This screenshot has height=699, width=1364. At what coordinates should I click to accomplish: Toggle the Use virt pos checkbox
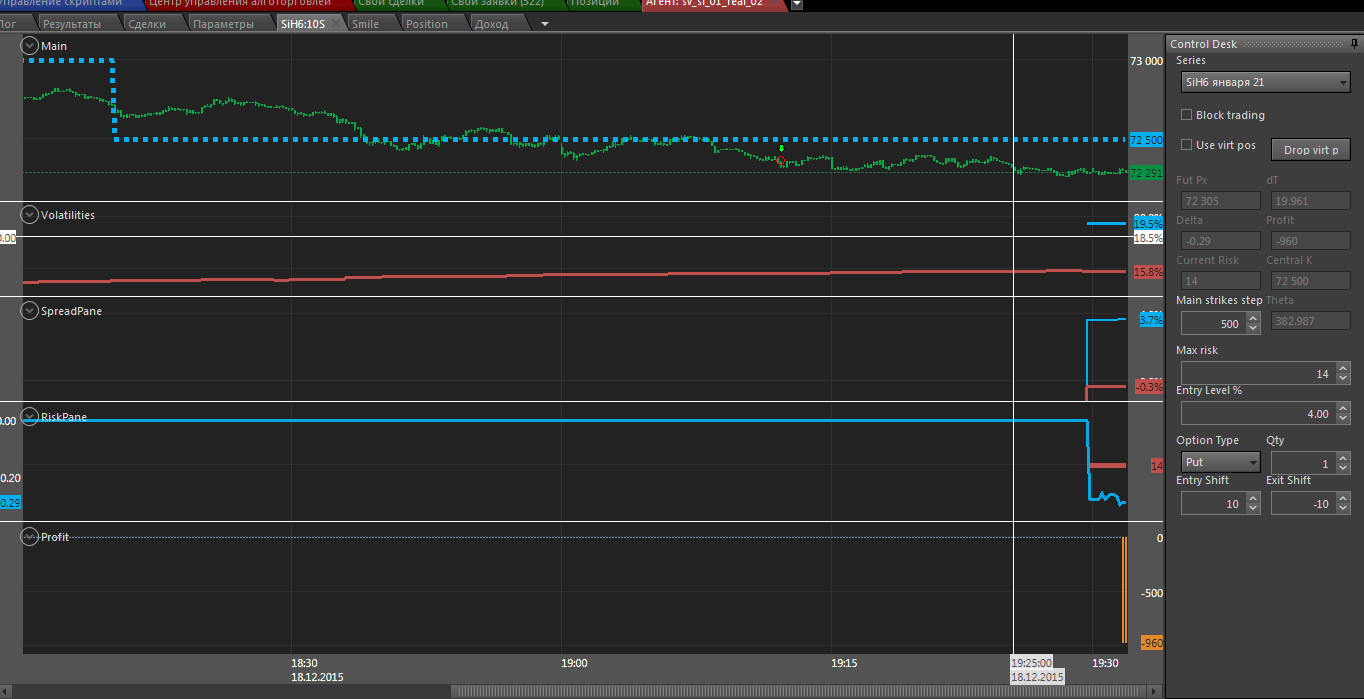(1187, 145)
